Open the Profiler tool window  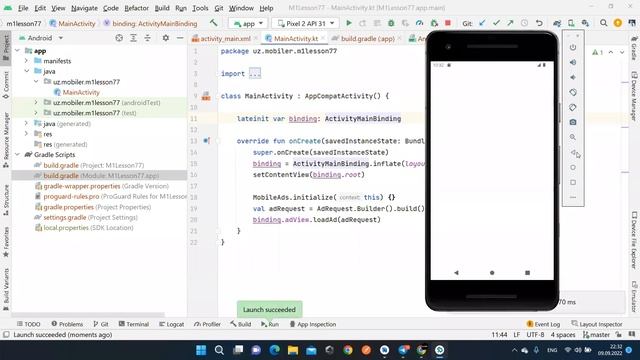pos(207,324)
